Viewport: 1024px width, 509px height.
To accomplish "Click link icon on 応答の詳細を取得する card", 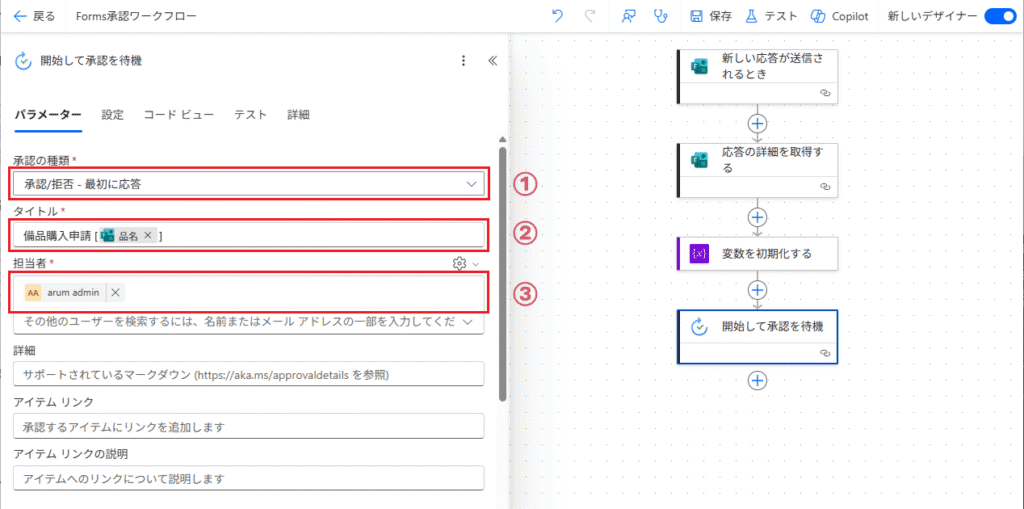I will point(824,186).
